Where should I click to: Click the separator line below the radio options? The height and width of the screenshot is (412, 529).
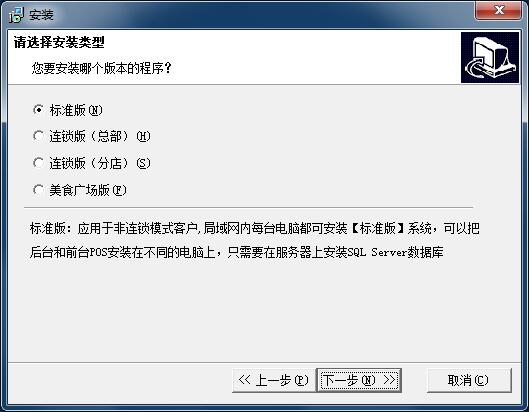click(249, 207)
